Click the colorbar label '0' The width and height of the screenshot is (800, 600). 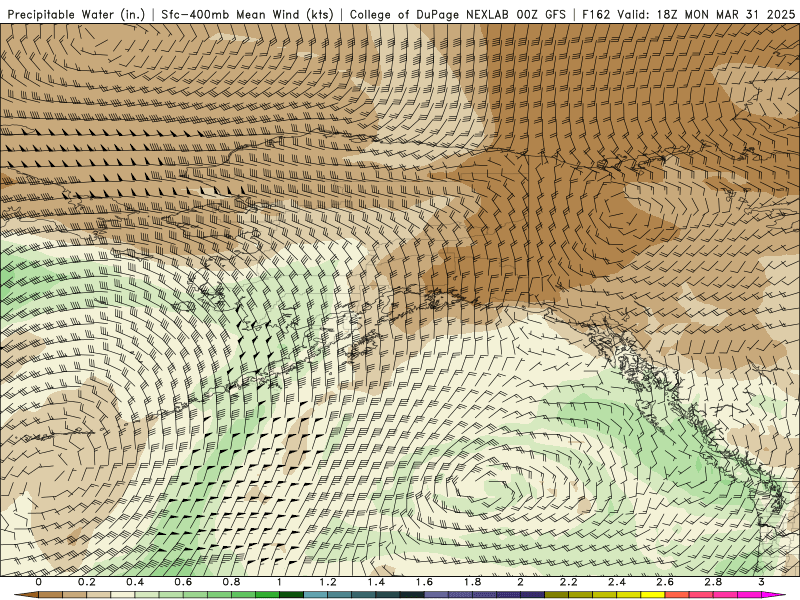coord(38,582)
